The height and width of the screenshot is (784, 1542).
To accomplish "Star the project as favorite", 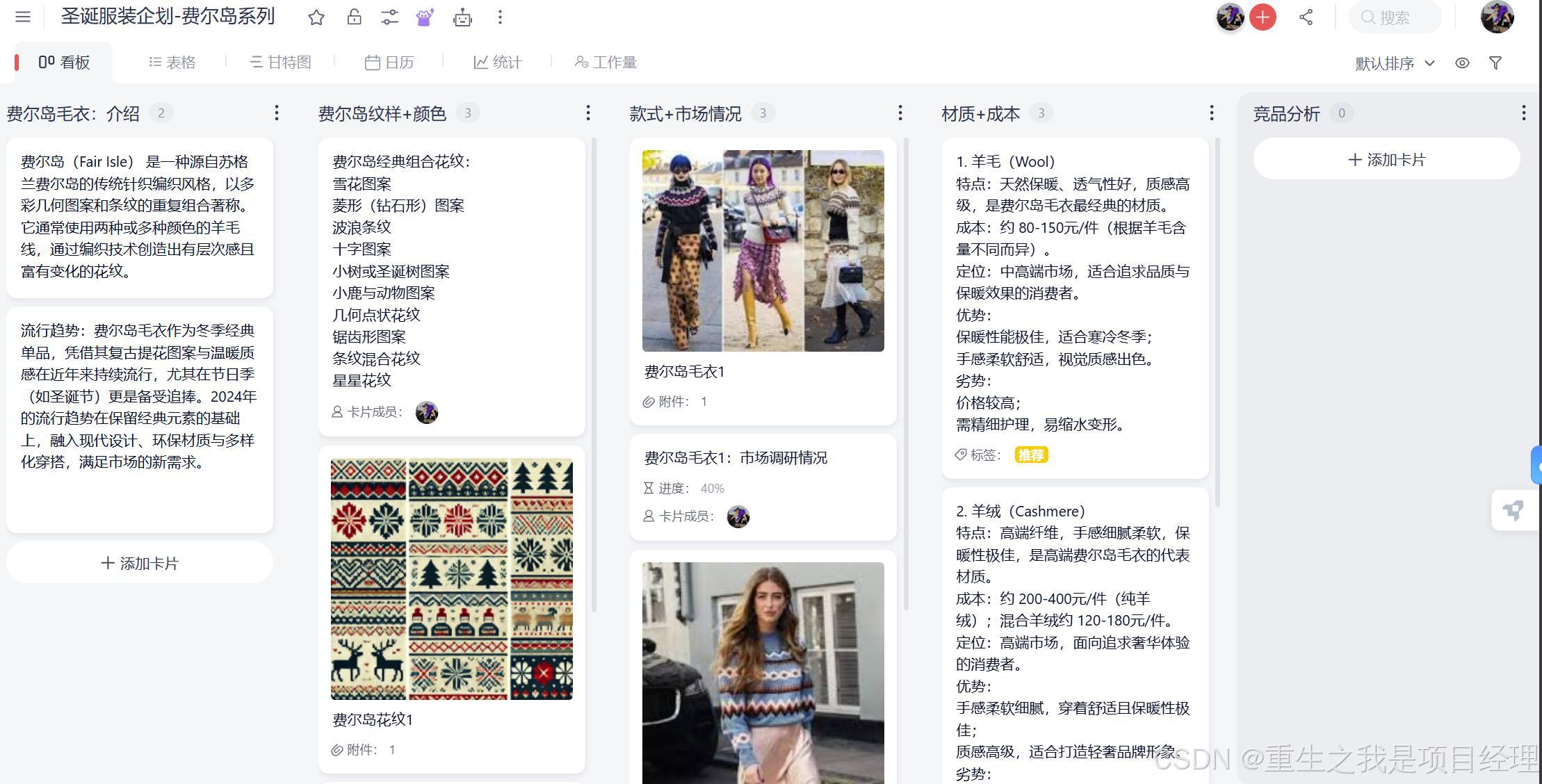I will click(316, 17).
